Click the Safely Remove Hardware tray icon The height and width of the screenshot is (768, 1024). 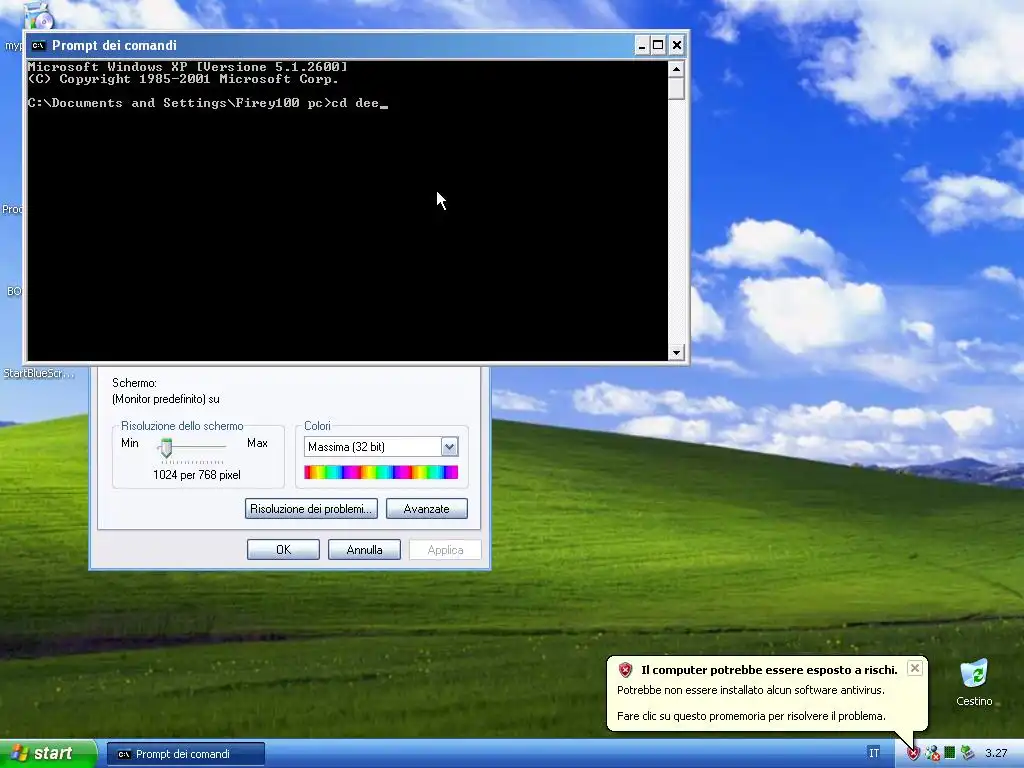pos(967,753)
